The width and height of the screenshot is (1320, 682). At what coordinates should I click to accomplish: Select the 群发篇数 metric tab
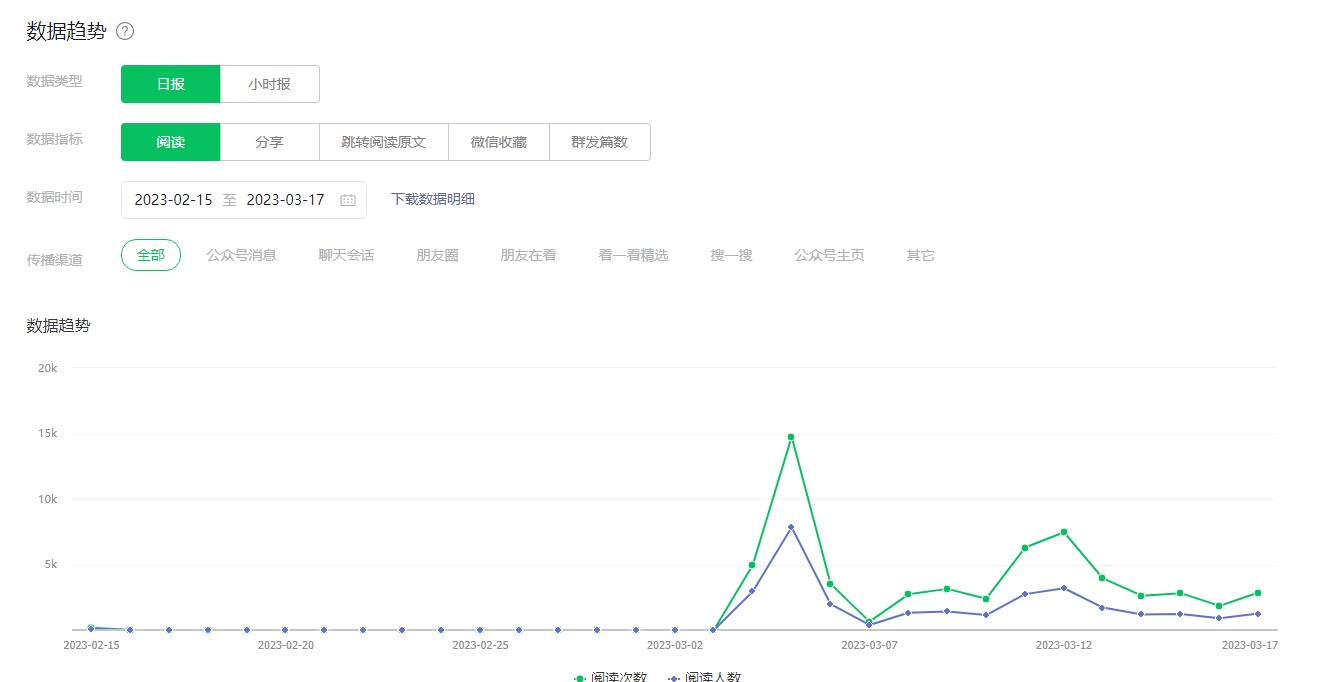[x=600, y=142]
